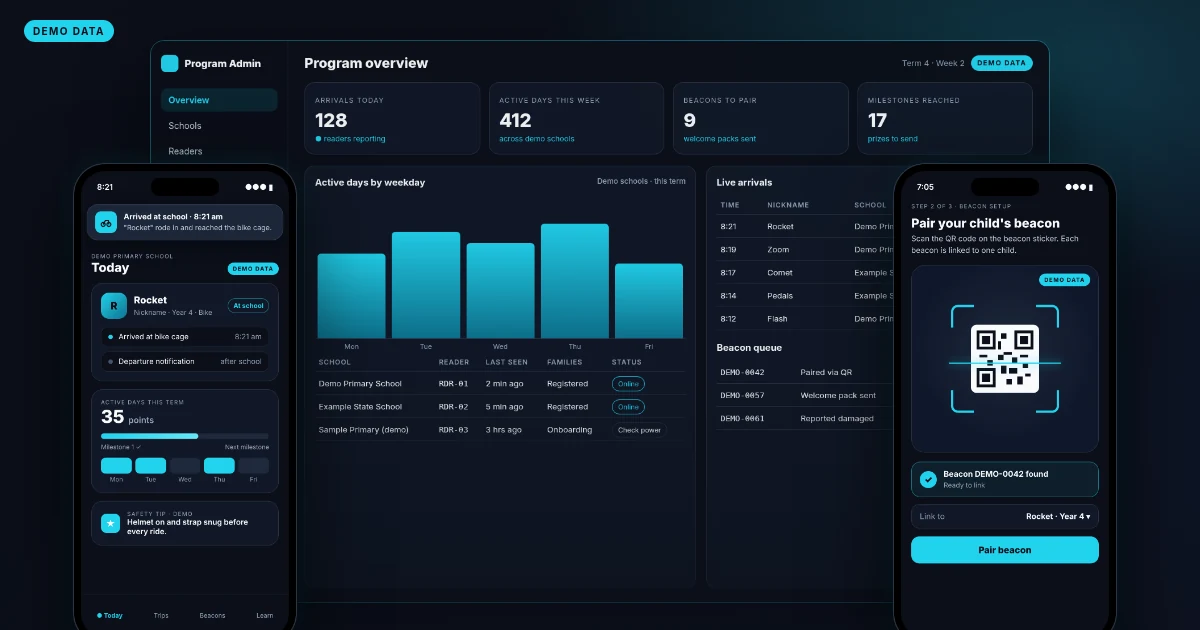Switch to the Learn tab on the phone

264,615
